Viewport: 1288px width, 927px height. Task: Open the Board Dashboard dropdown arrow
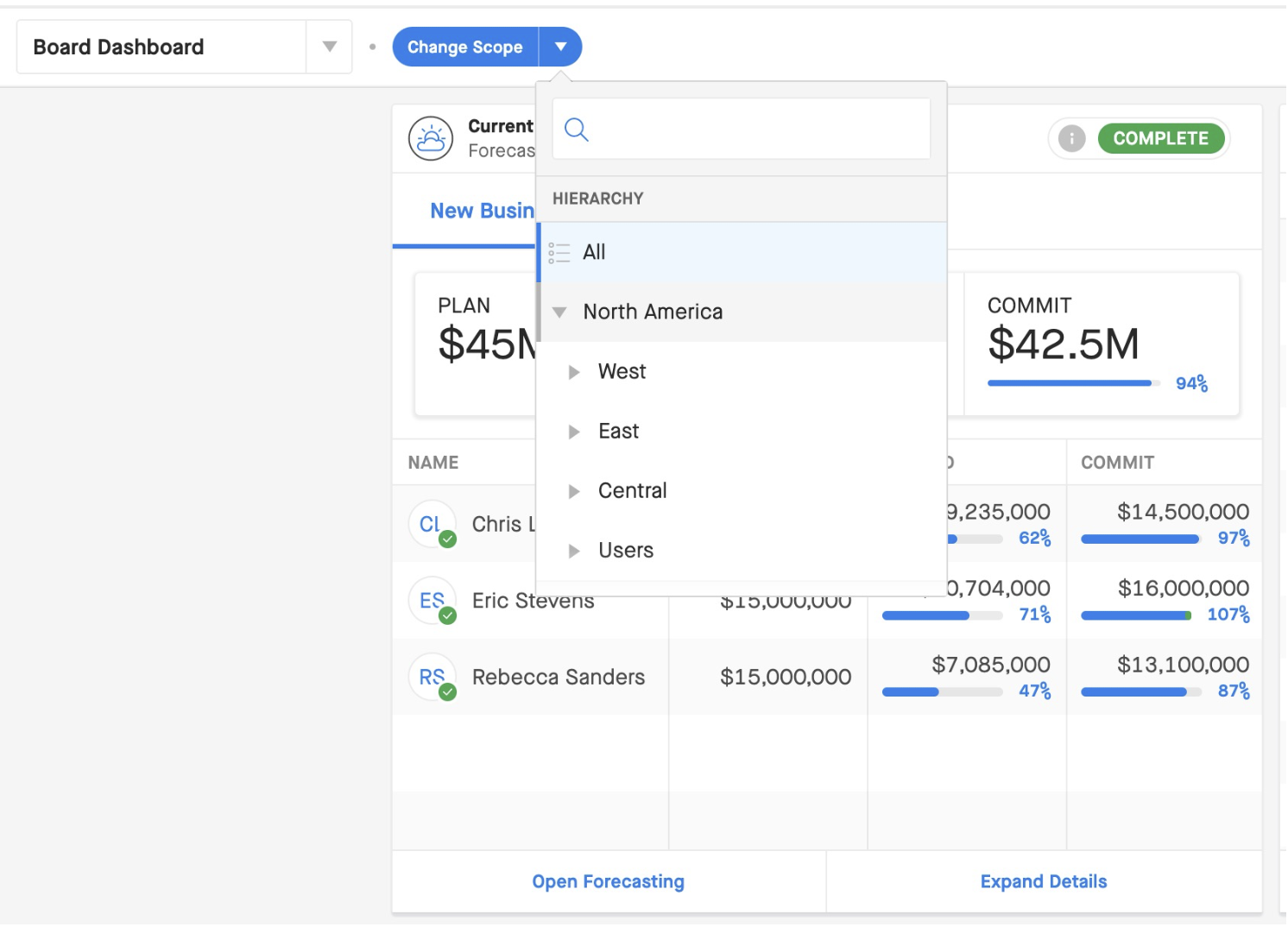329,47
